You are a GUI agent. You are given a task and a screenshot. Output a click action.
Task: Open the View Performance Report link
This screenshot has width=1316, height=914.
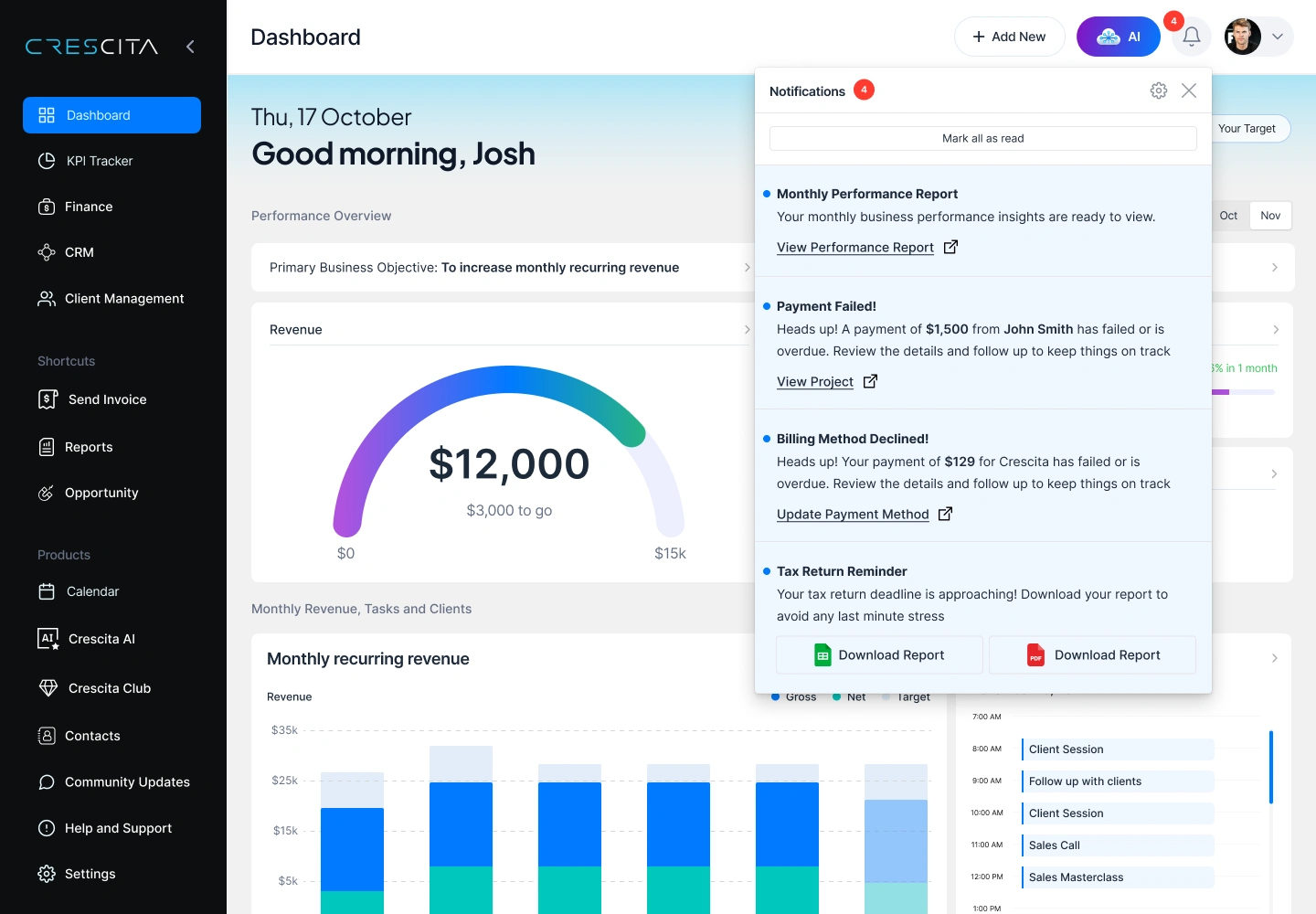(x=854, y=247)
